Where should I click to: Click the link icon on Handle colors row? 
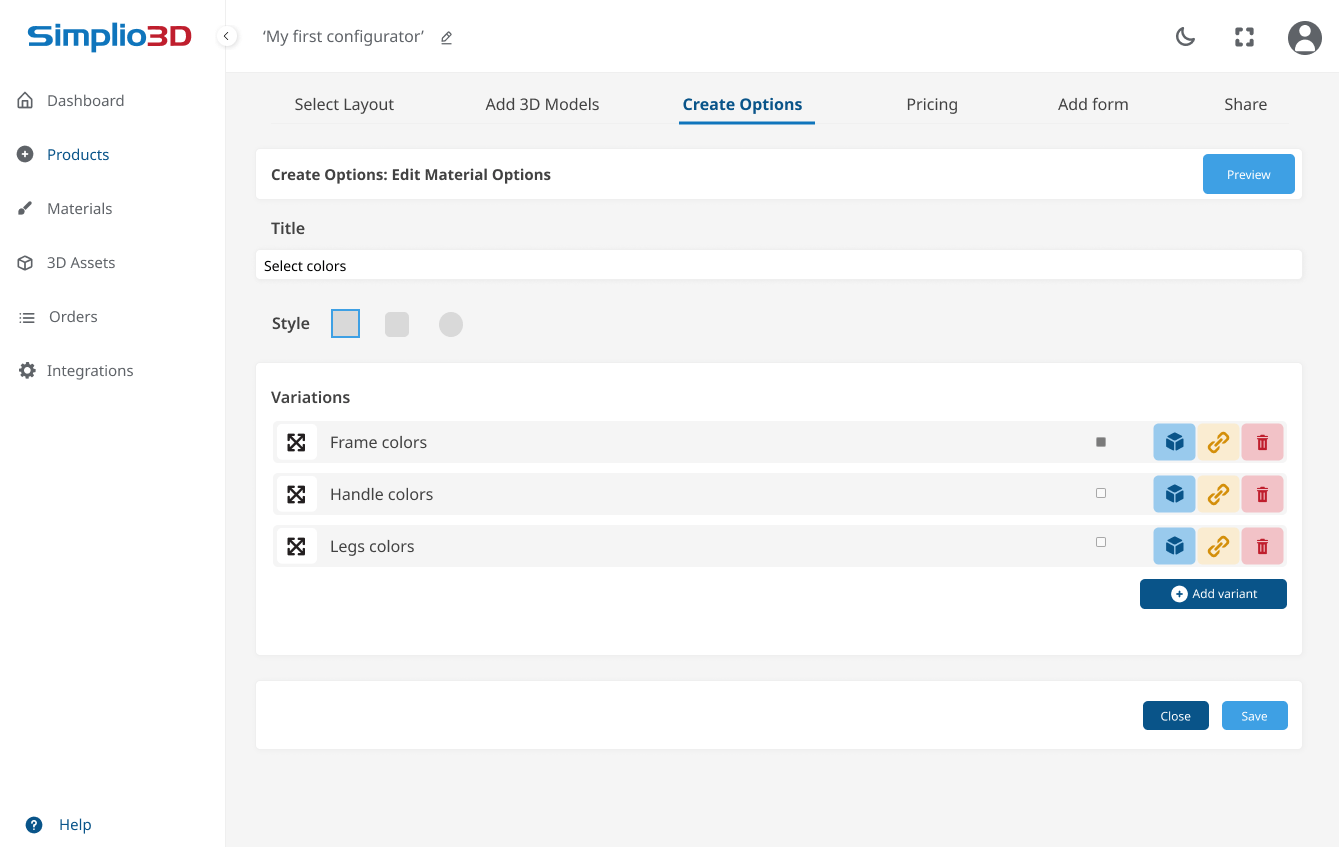(x=1218, y=493)
